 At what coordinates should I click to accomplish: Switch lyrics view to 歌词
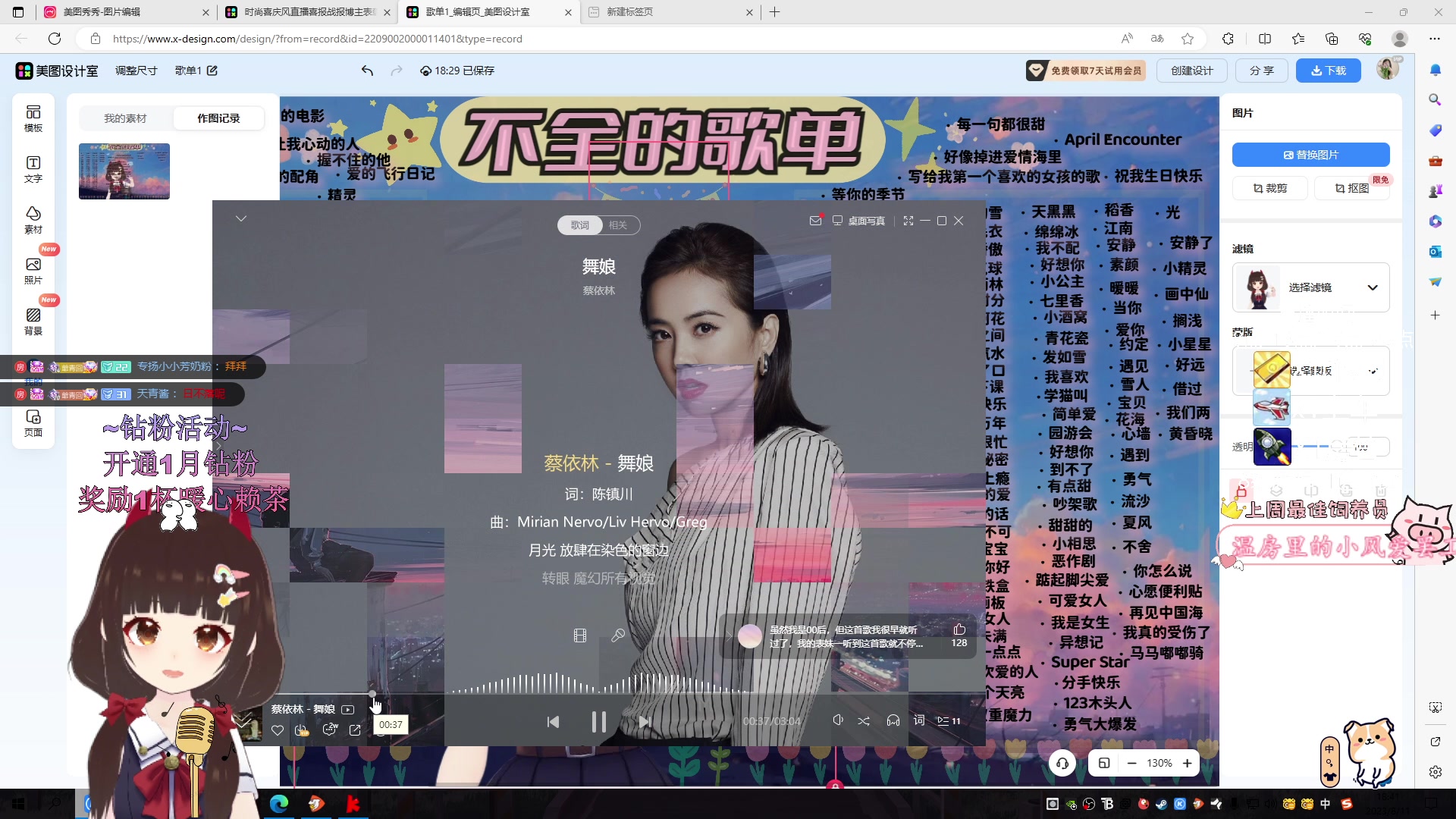click(x=580, y=225)
